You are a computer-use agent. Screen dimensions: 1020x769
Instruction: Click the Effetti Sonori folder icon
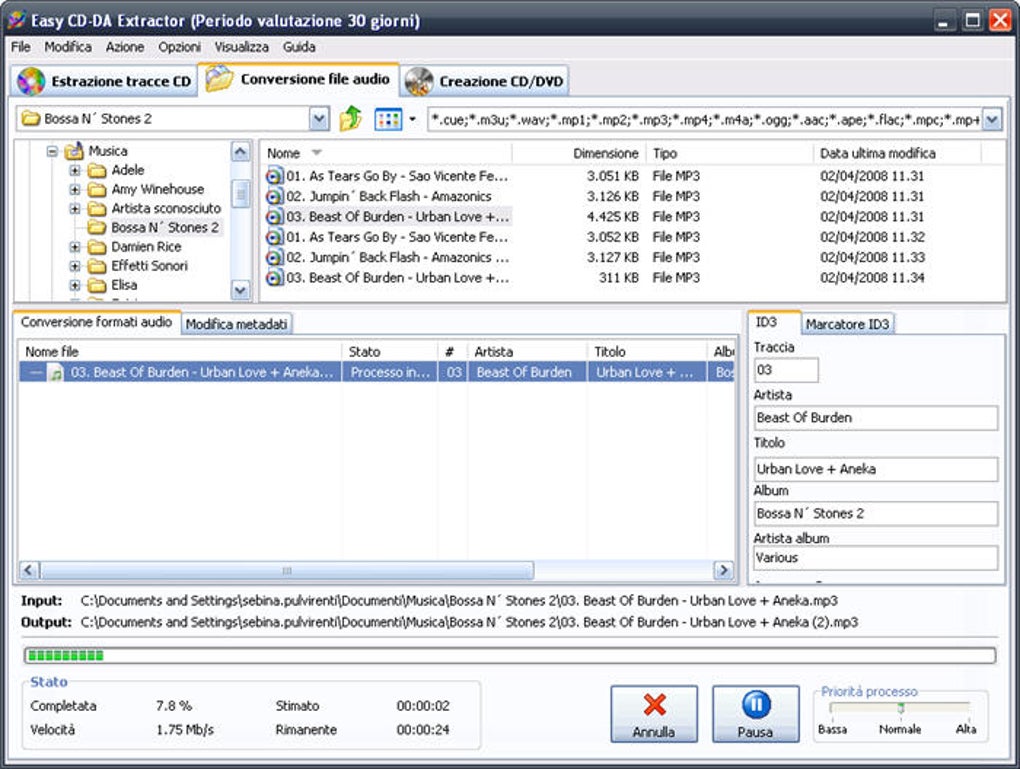97,266
